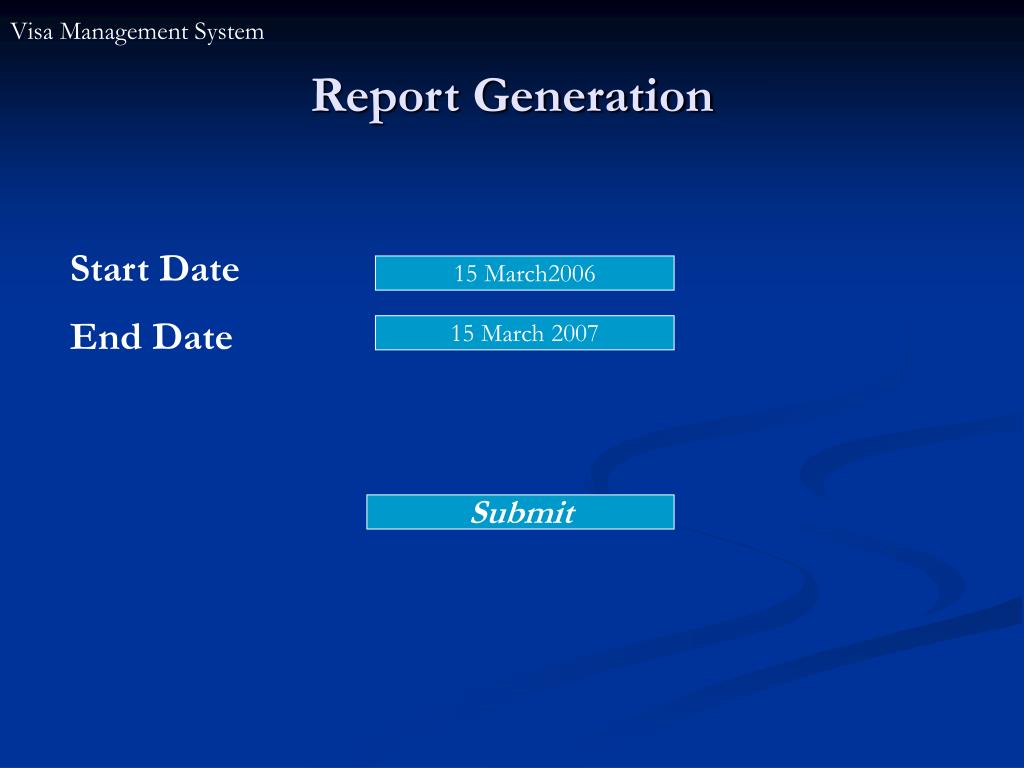Select the End Date field showing 15 March 2007
The width and height of the screenshot is (1024, 768).
point(524,333)
